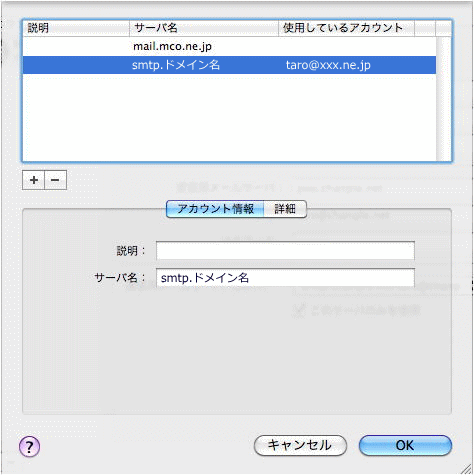This screenshot has width=474, height=475.
Task: Add a new SMTP server with plus button
Action: [x=33, y=180]
